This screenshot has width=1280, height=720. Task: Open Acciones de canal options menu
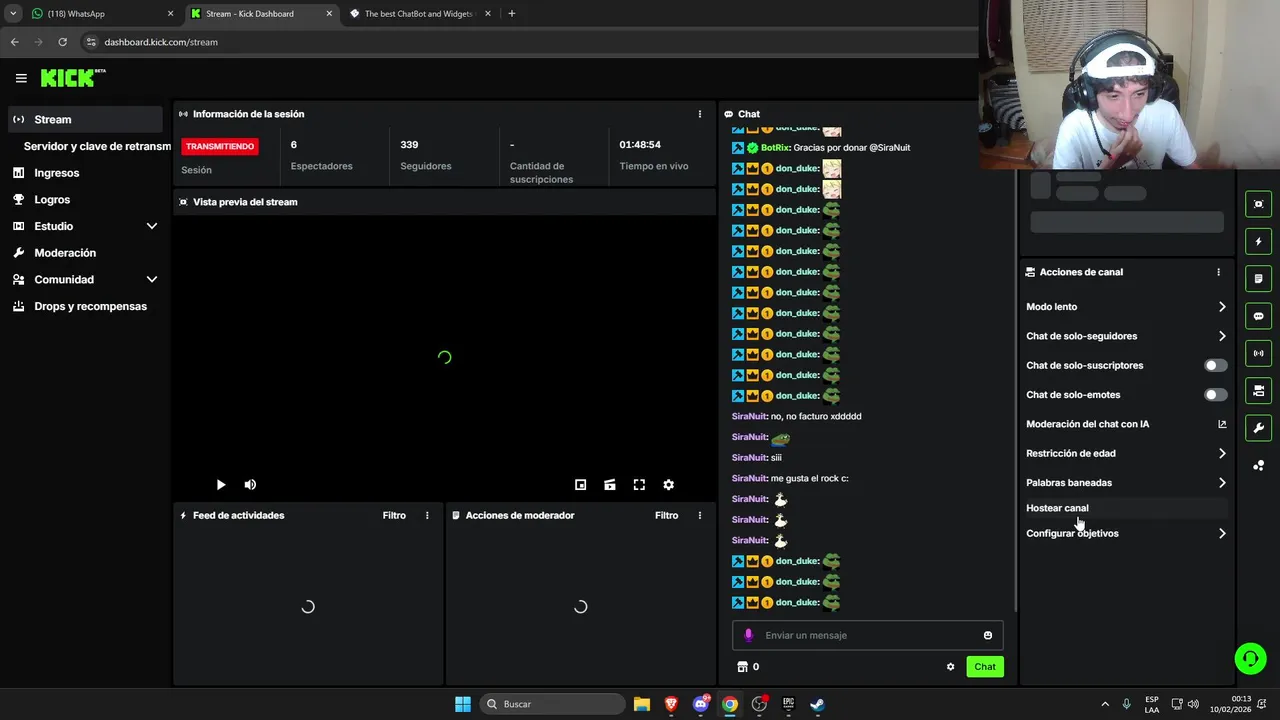coord(1218,272)
